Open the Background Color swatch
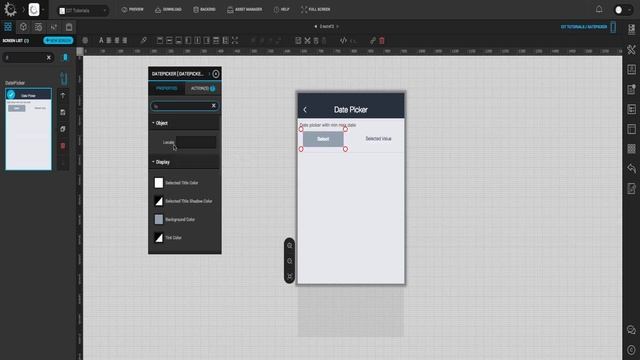Screen dimensions: 640x360 tap(159, 219)
